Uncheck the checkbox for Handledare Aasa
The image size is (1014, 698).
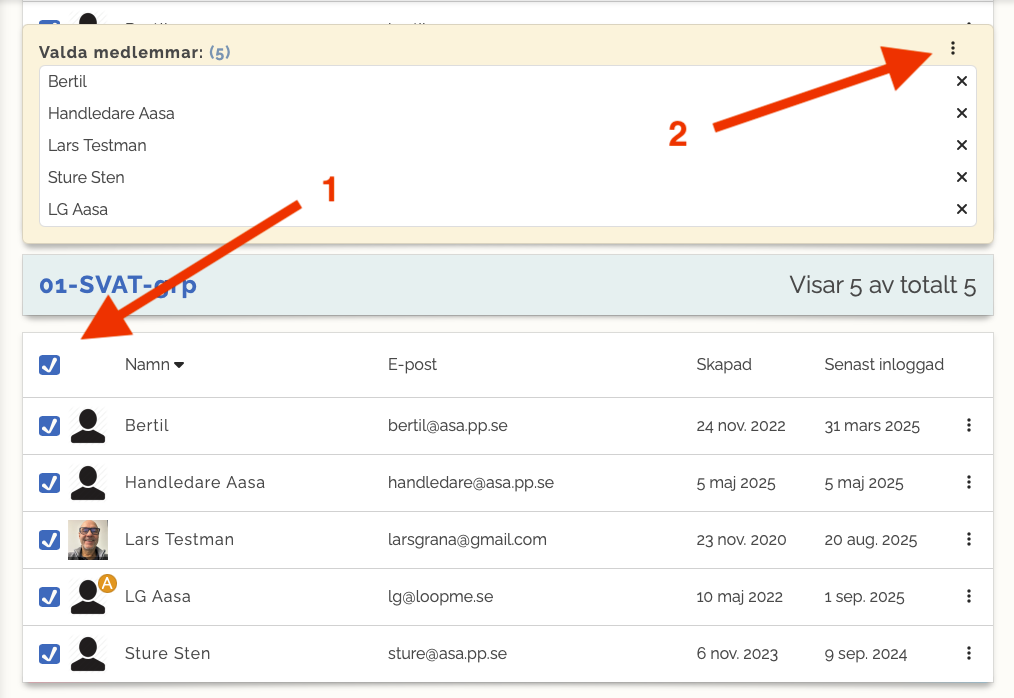click(x=50, y=483)
